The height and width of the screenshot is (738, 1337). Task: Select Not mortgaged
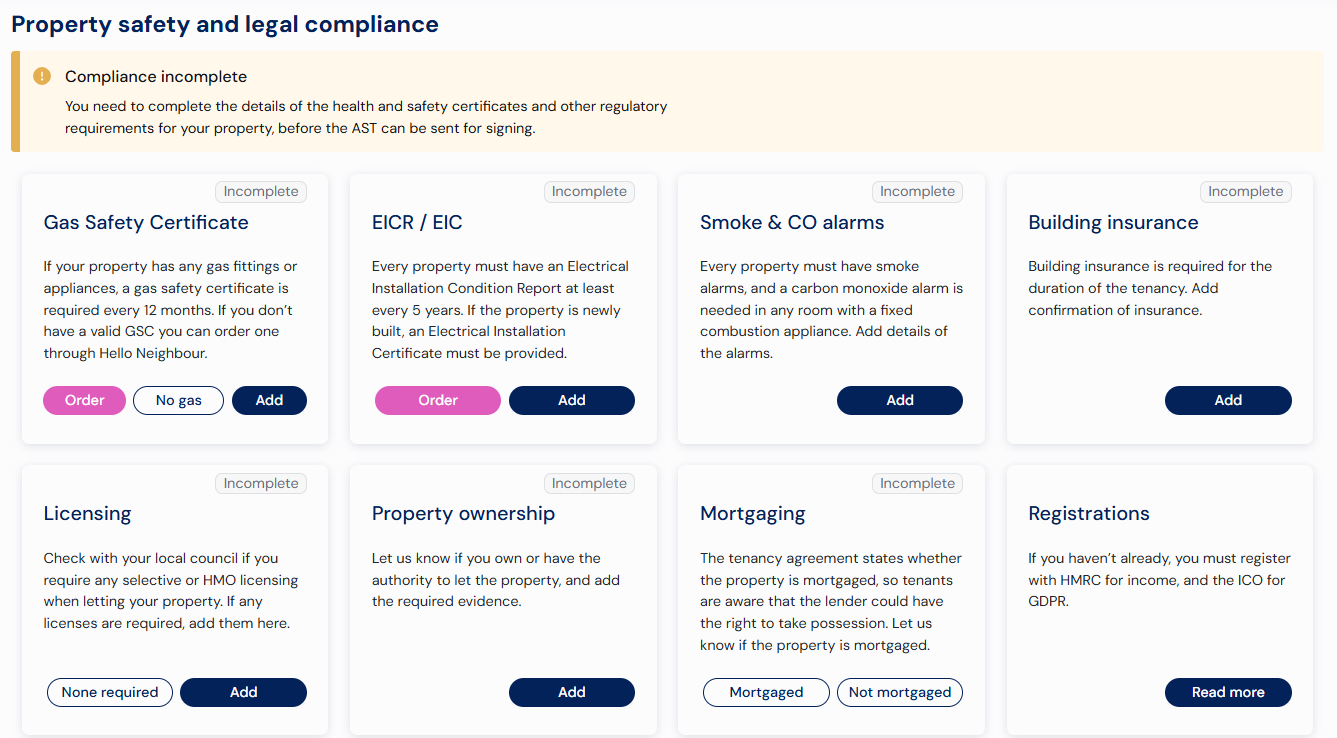pos(899,692)
